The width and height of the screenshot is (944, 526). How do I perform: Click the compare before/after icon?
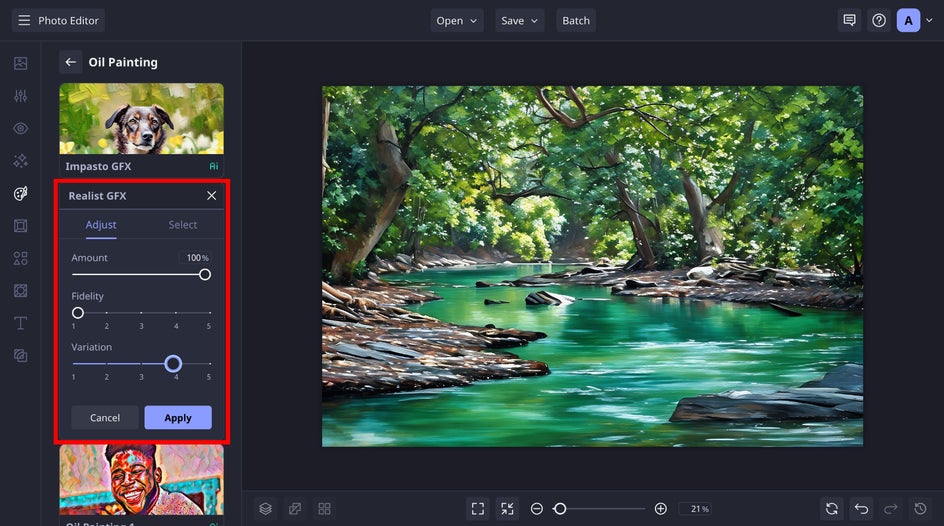(294, 509)
